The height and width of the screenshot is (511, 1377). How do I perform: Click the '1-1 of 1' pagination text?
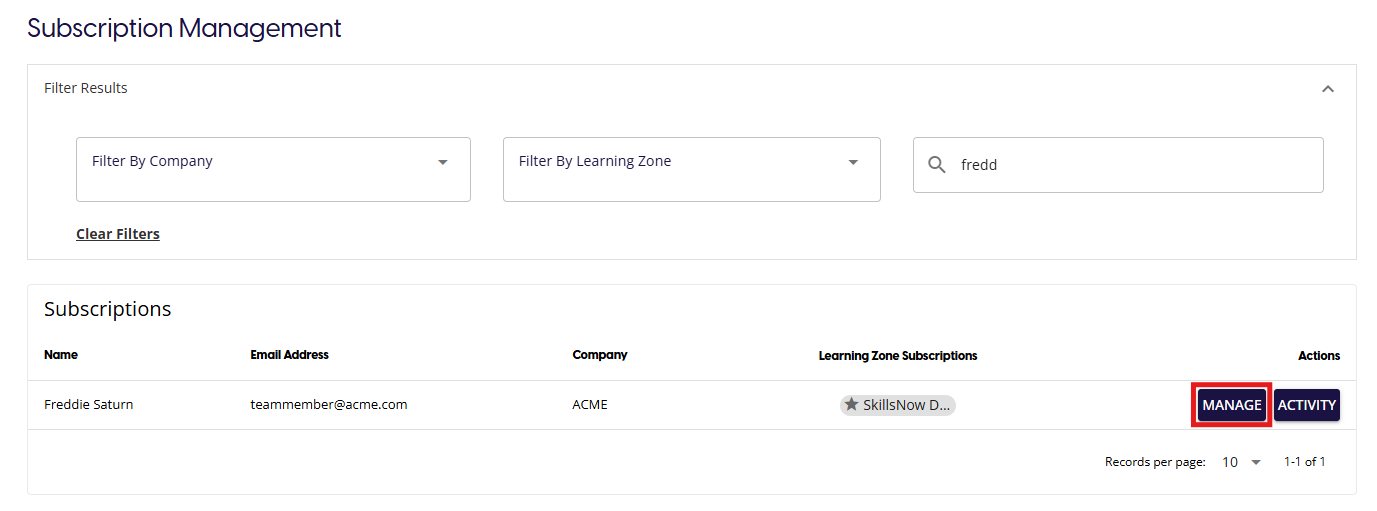pos(1304,462)
